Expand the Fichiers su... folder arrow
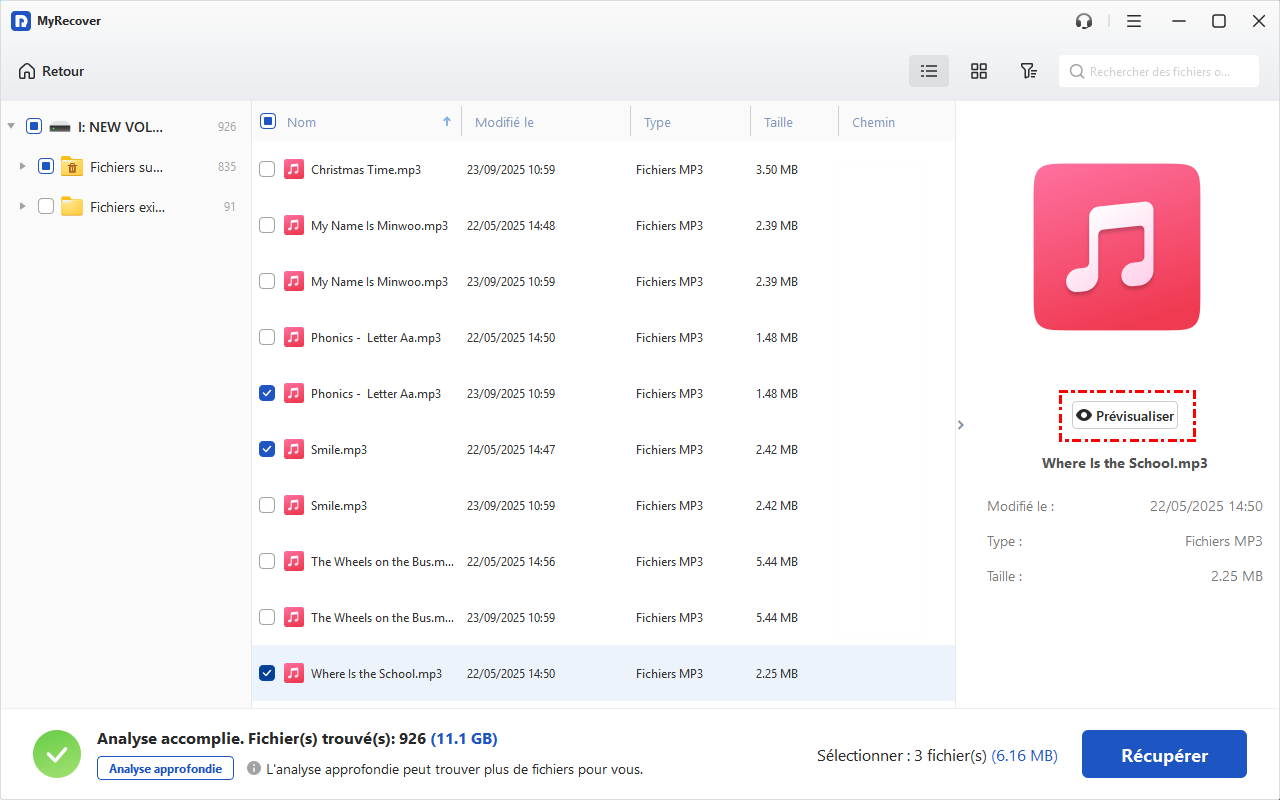The height and width of the screenshot is (800, 1280). point(23,167)
